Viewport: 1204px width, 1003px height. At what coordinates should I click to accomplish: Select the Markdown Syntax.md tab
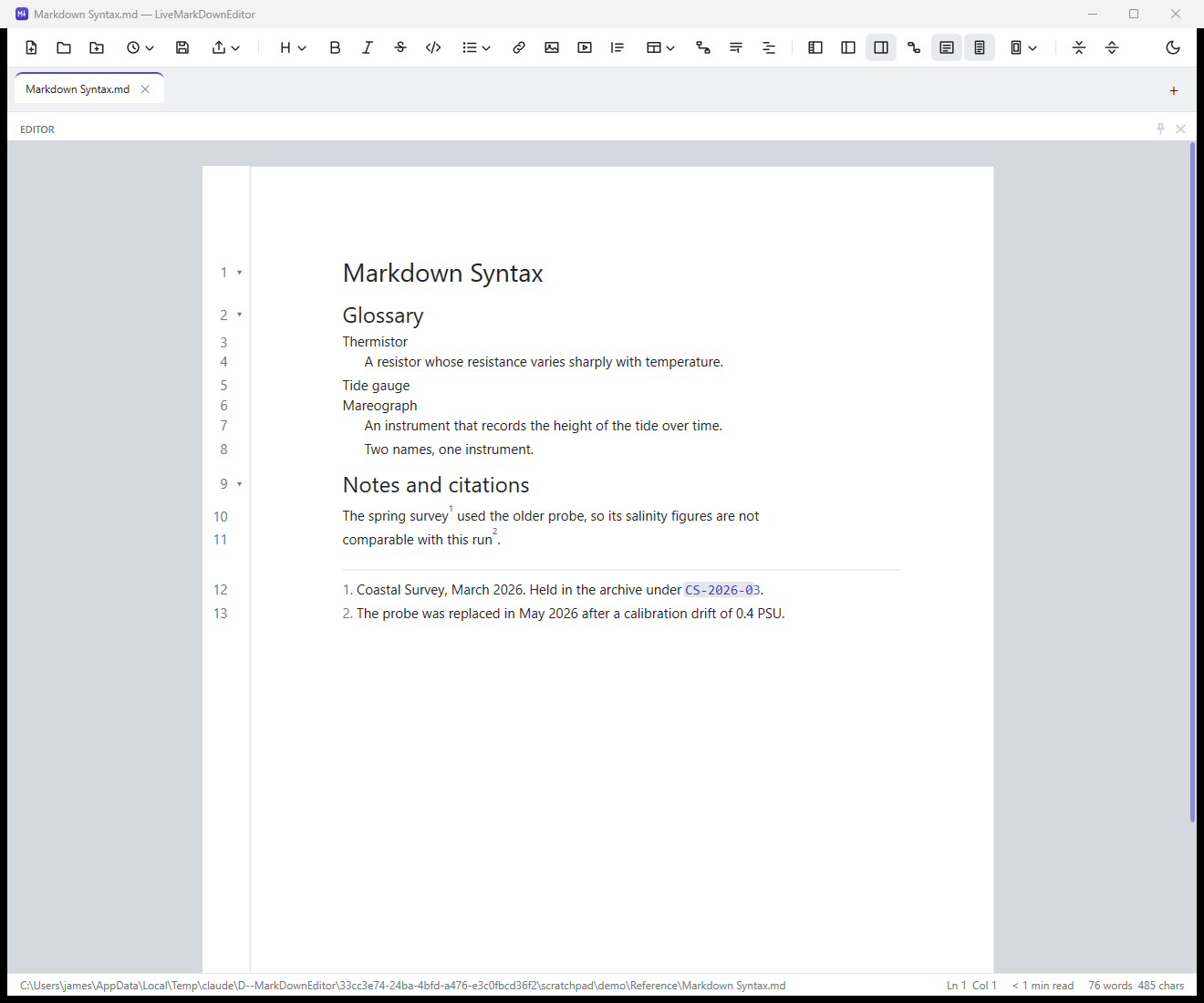78,89
